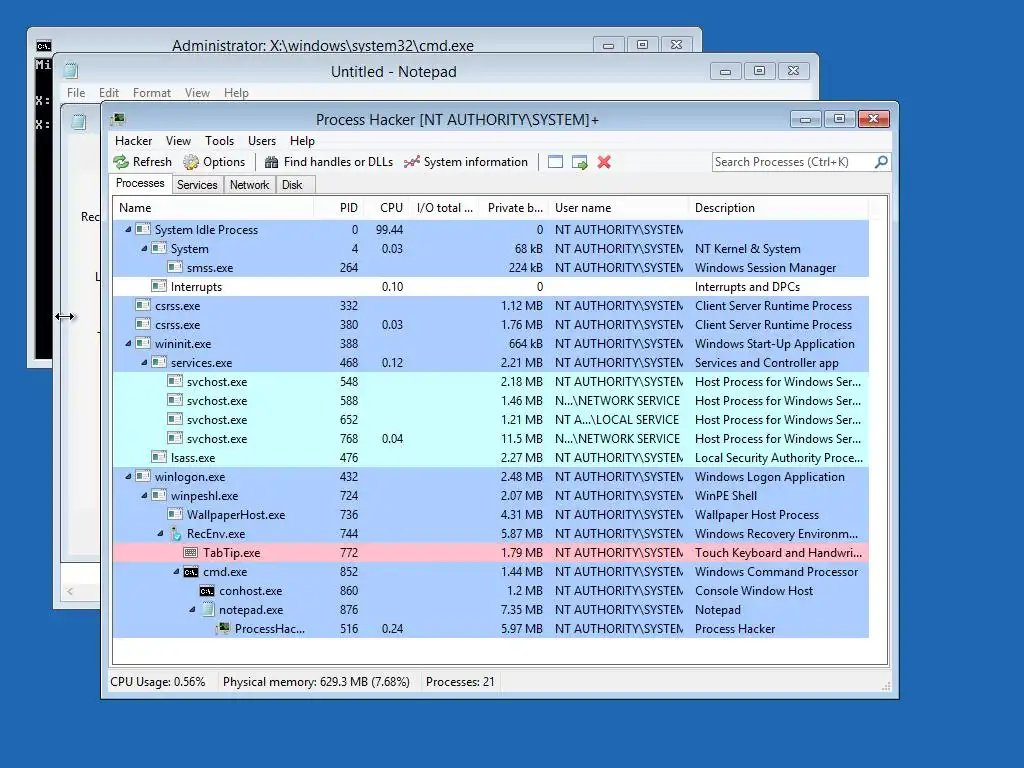1024x768 pixels.
Task: Sort by the PID column header
Action: tap(339, 208)
